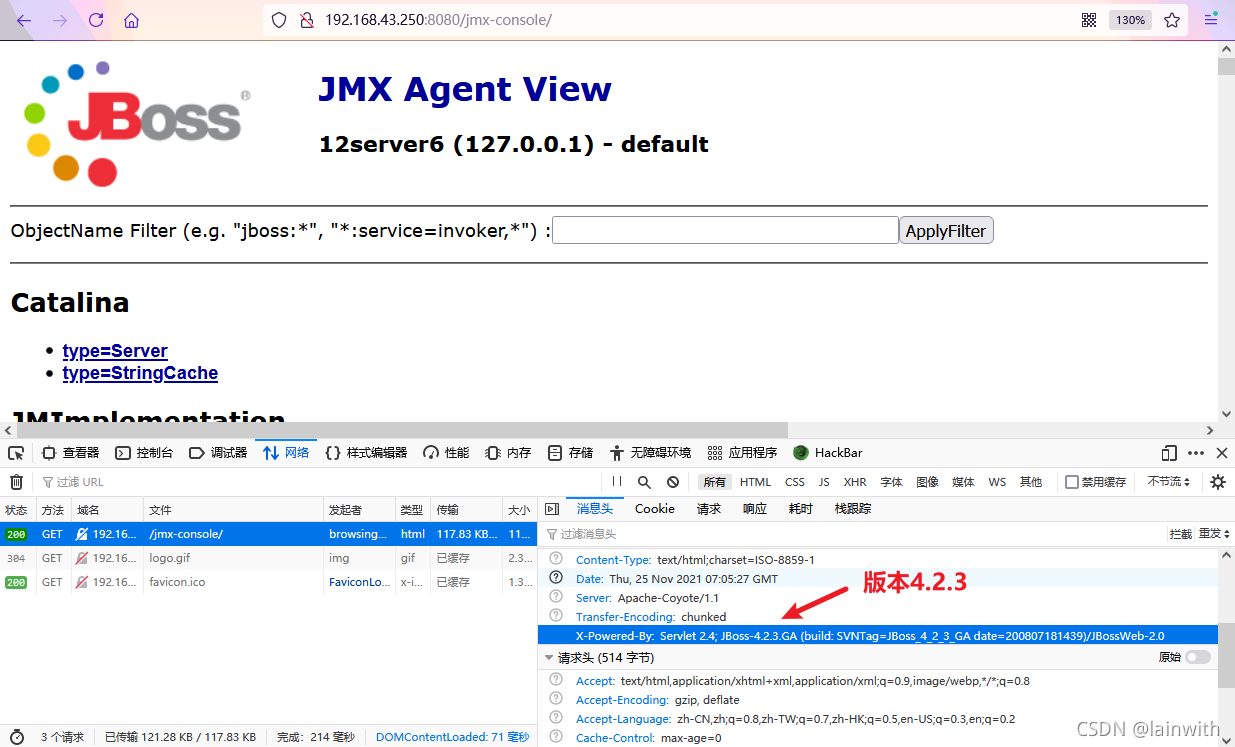Image resolution: width=1235 pixels, height=747 pixels.
Task: Select the logo.gif request row
Action: 268,558
